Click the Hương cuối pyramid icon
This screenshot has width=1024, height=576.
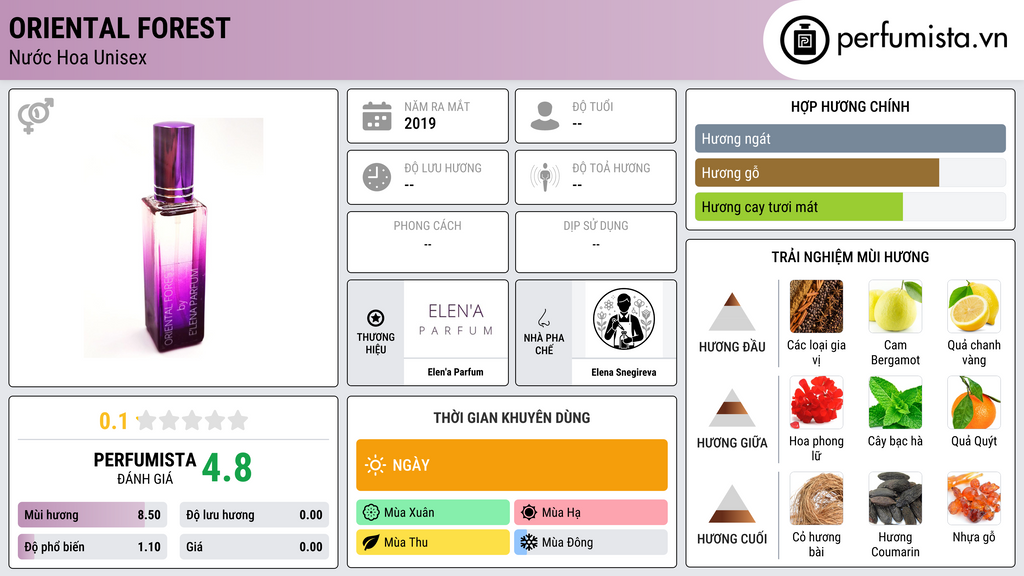732,504
